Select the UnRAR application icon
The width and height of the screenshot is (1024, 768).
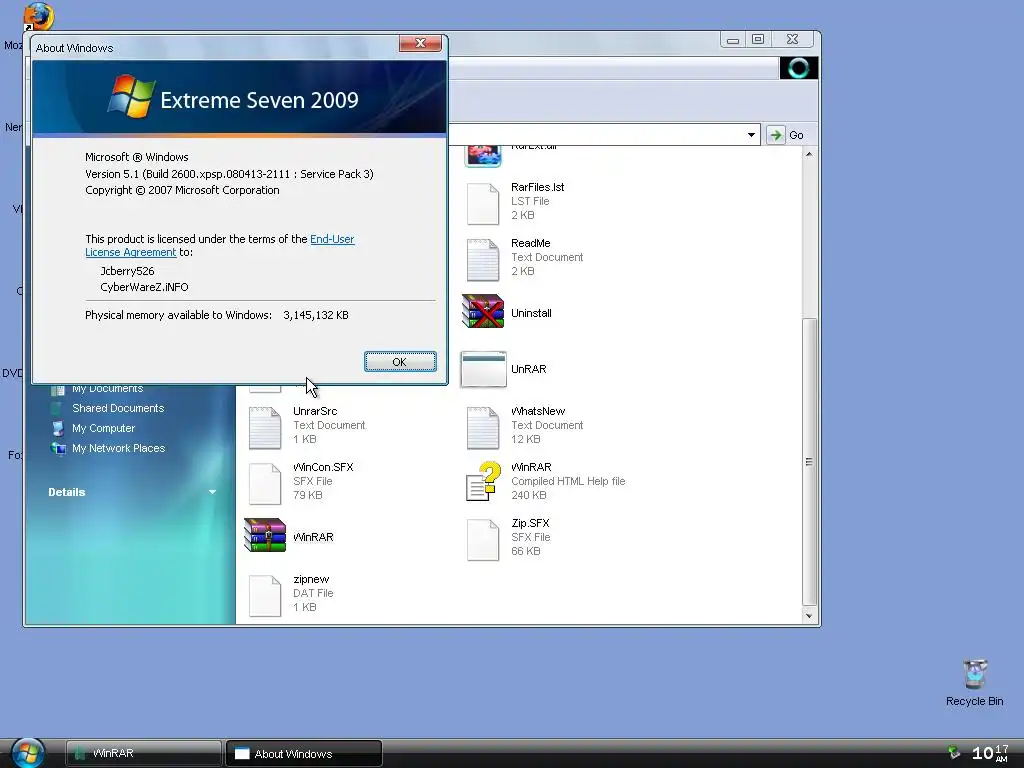click(x=483, y=370)
